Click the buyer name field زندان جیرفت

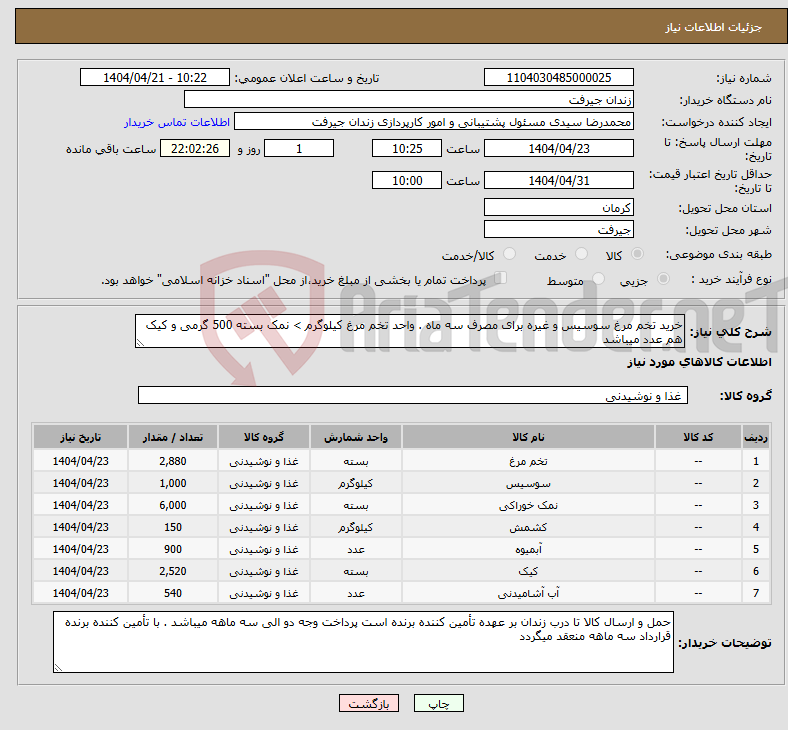pos(409,99)
